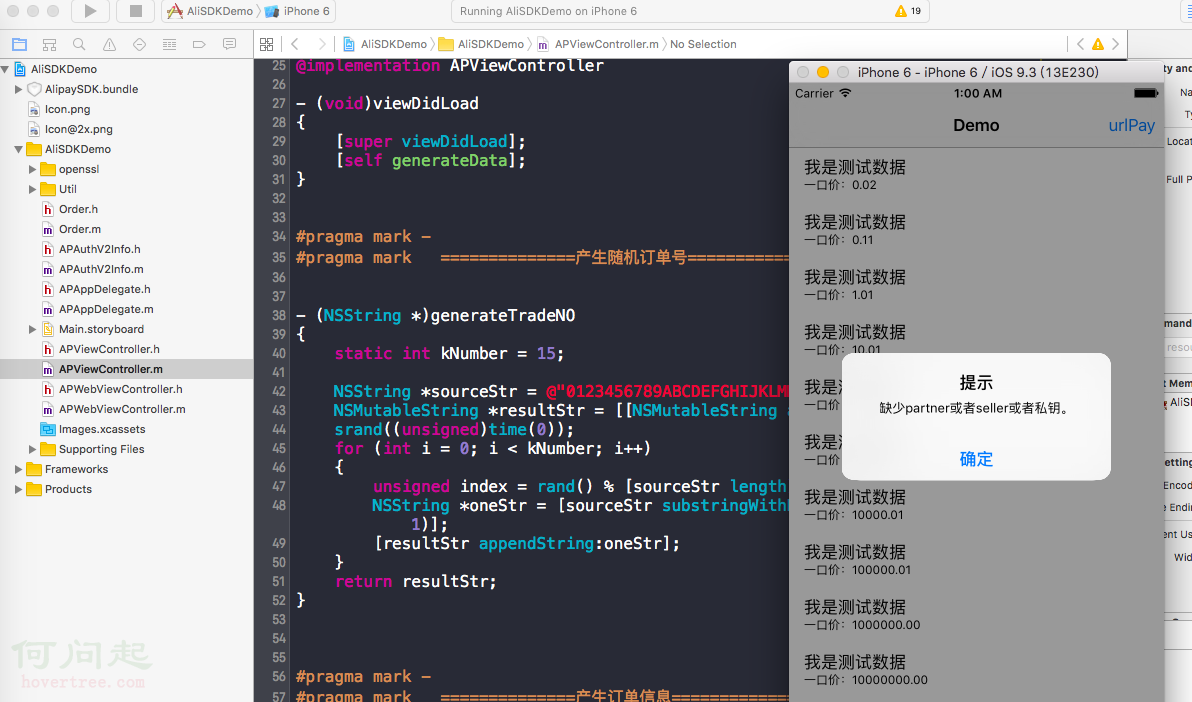Viewport: 1192px width, 702px height.
Task: Show the Report navigator
Action: 229,45
